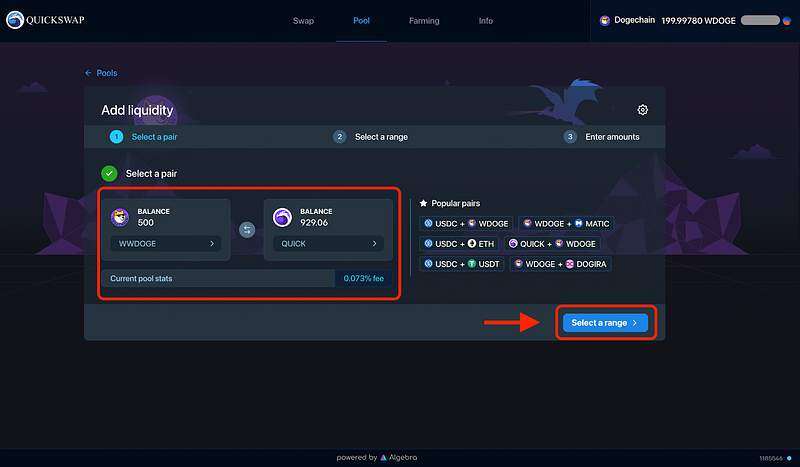Click the WWDOGE token logo

(120, 217)
